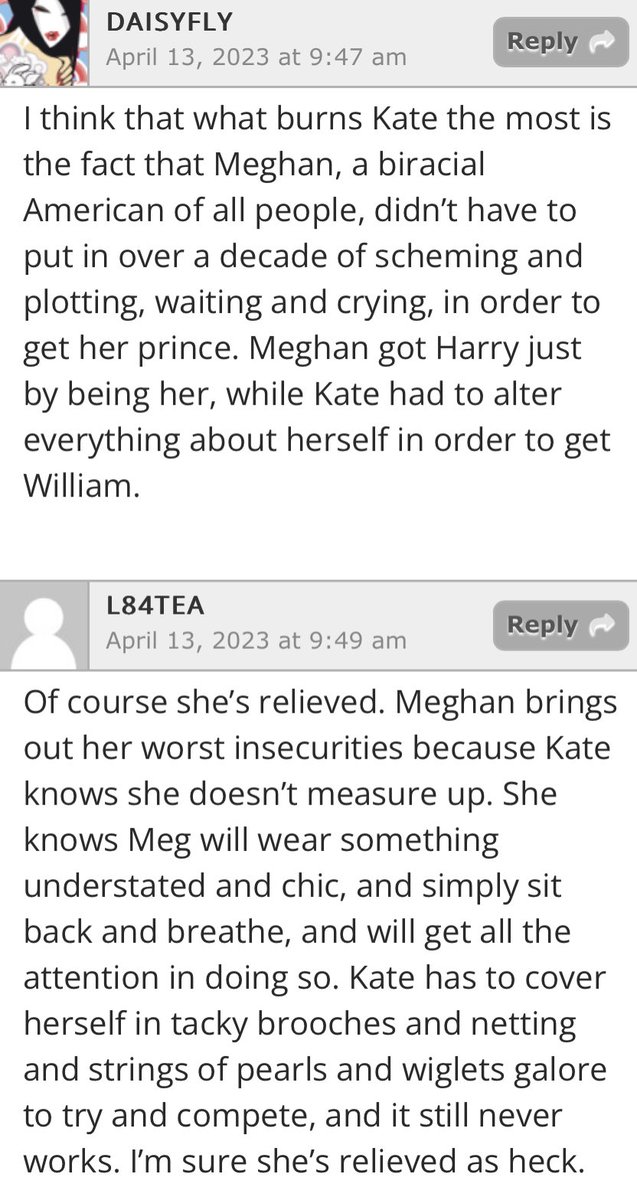Open the April 13, 2023 9:49 am timestamp
The width and height of the screenshot is (637, 1200).
click(x=256, y=640)
